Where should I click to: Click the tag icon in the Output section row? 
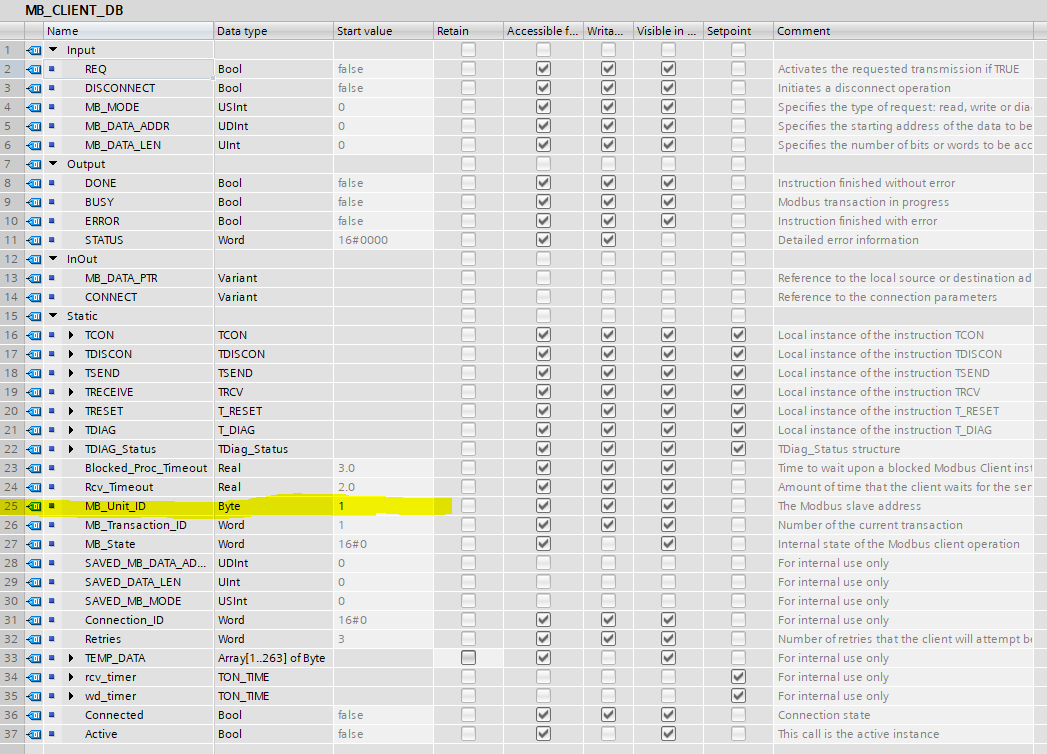[33, 164]
